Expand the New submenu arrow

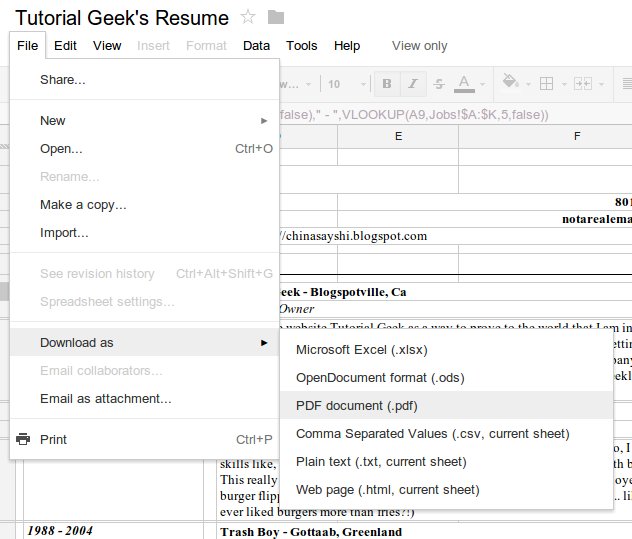click(x=264, y=121)
